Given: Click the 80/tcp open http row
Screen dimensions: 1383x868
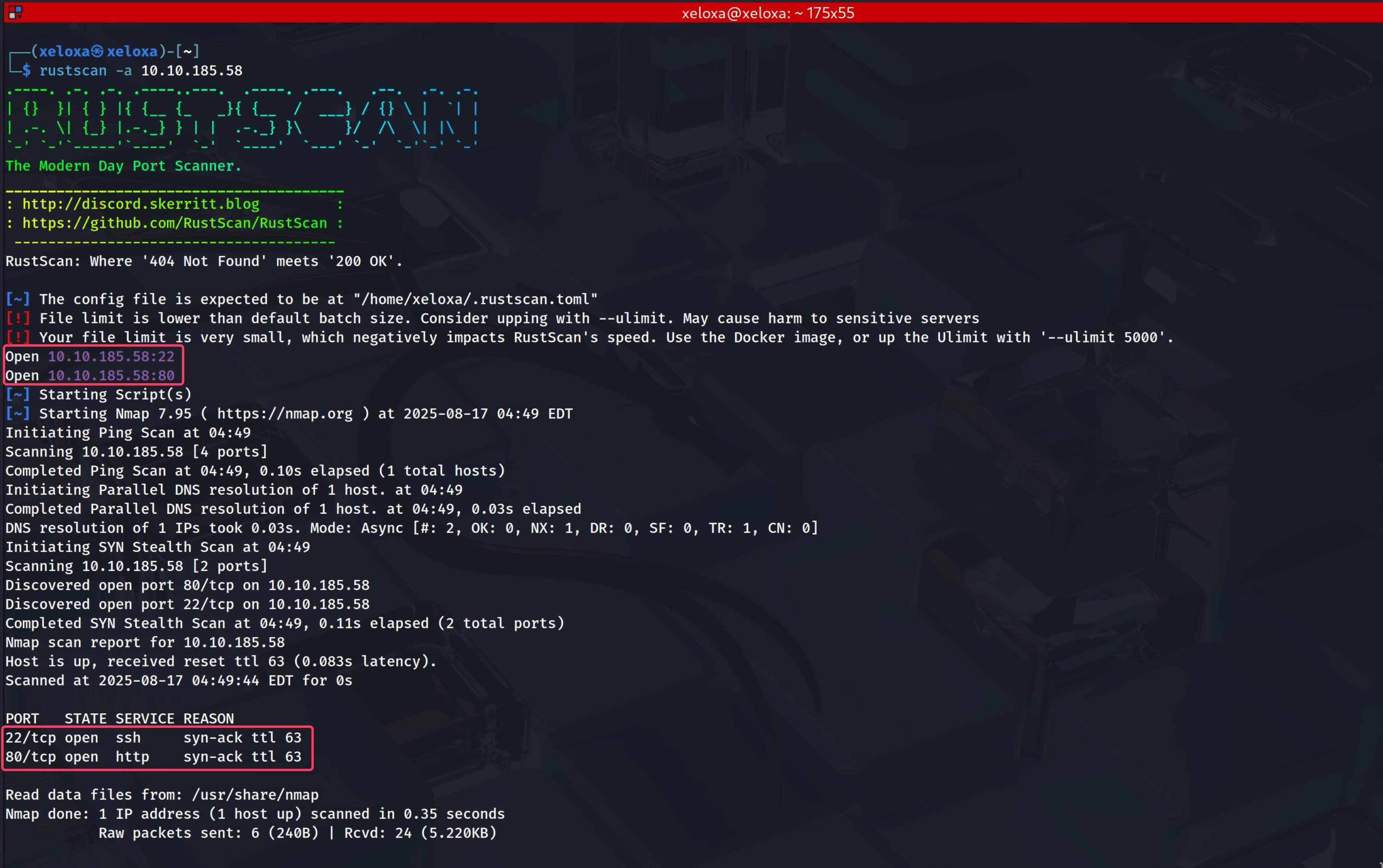Looking at the screenshot, I should [153, 757].
